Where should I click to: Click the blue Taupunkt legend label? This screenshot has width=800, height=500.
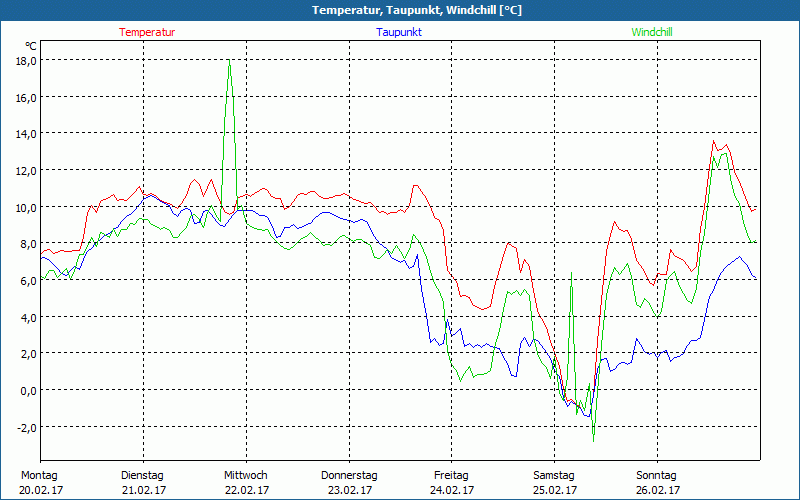tap(399, 32)
